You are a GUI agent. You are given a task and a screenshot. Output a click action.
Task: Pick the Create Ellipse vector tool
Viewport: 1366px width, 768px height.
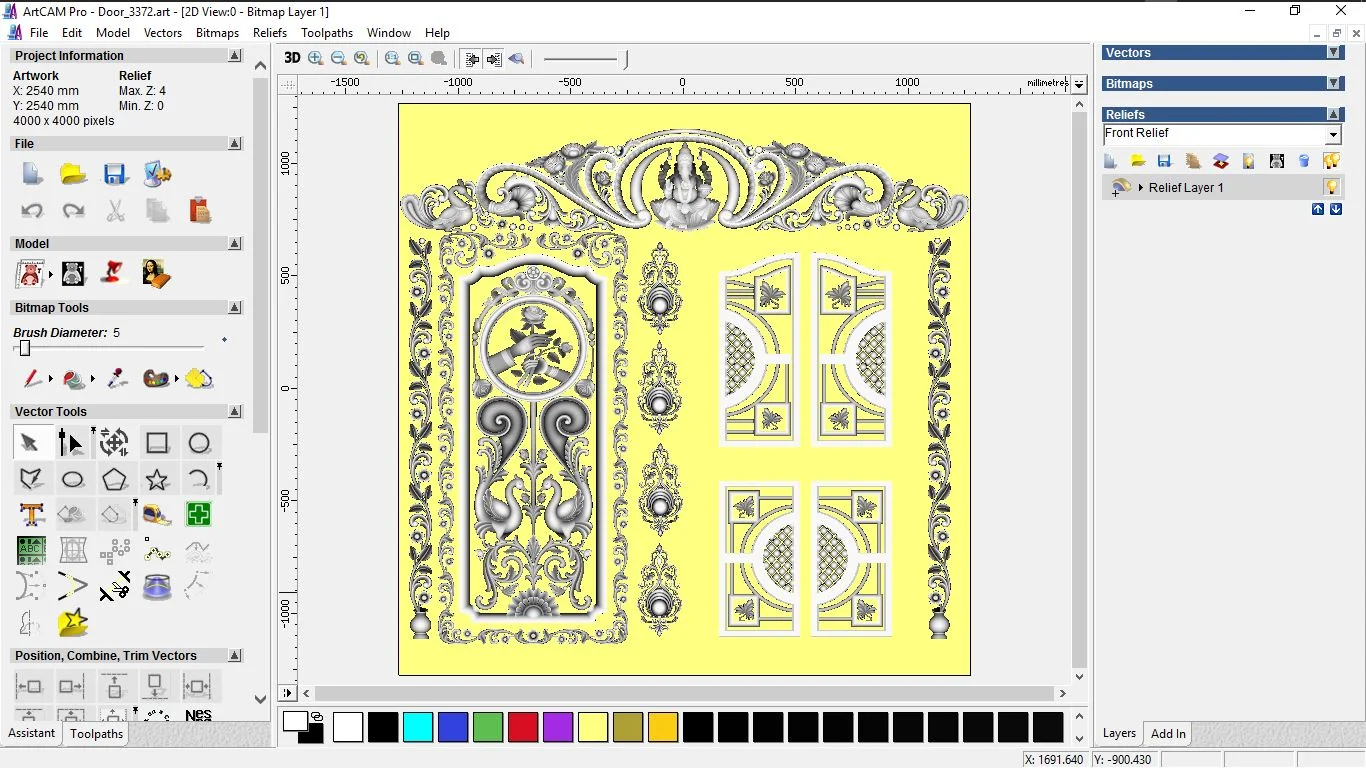pyautogui.click(x=72, y=480)
